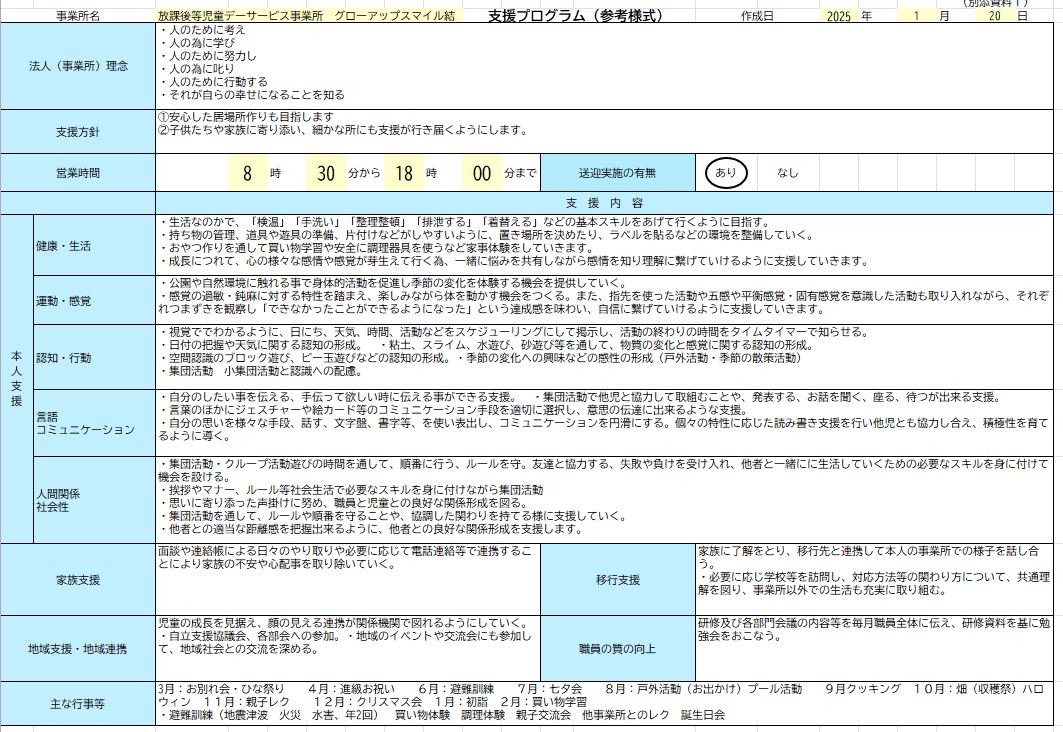Click the 月 unit cell
This screenshot has height=732, width=1063.
tap(944, 16)
